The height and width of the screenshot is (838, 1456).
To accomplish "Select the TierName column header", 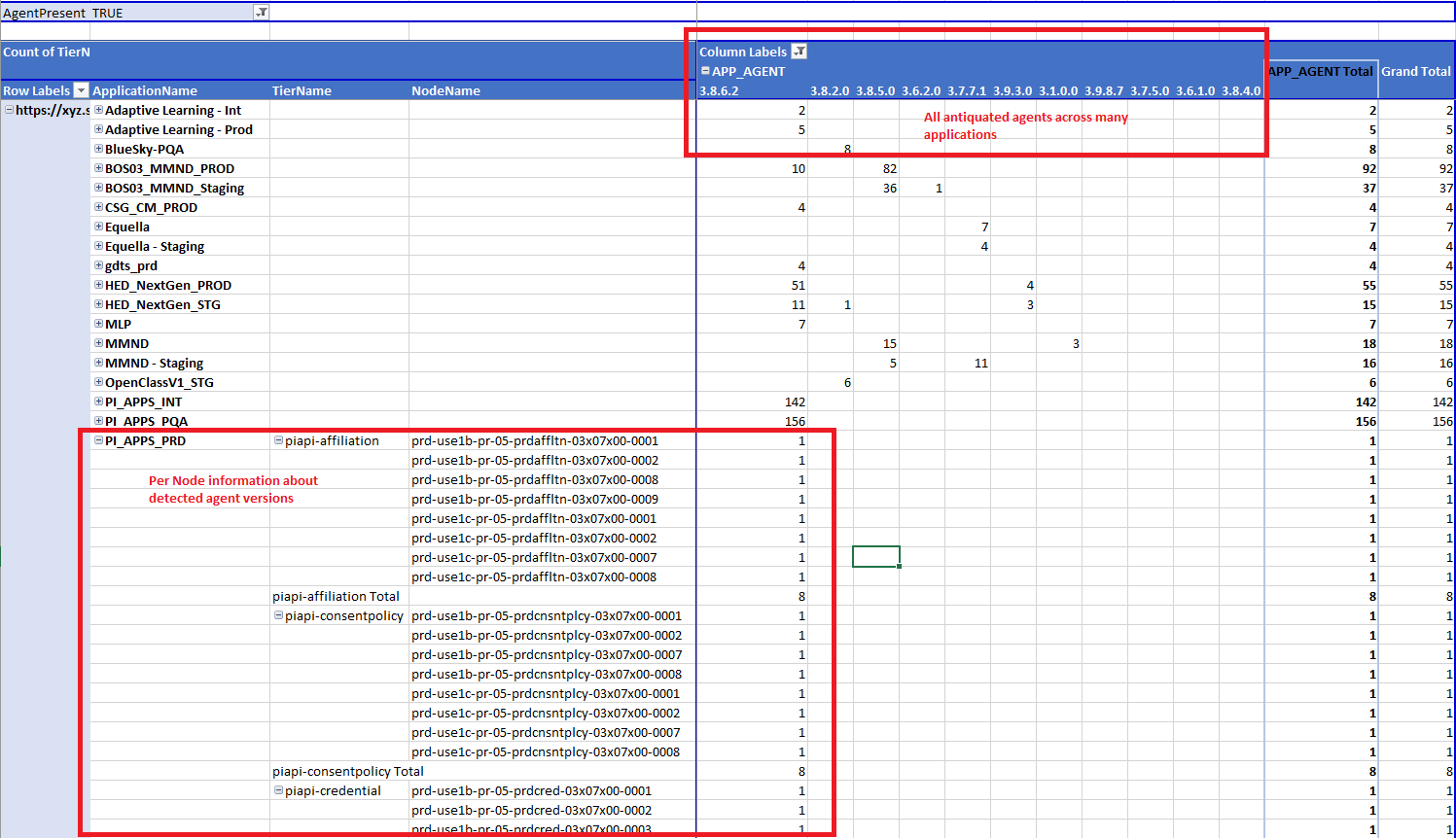I will pos(302,90).
